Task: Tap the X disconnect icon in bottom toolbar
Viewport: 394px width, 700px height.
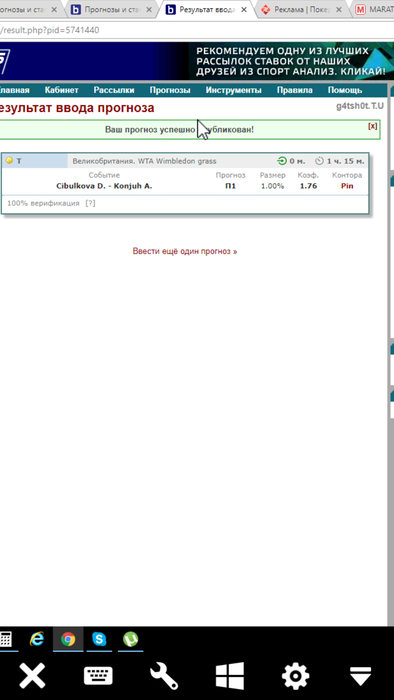Action: pos(32,676)
